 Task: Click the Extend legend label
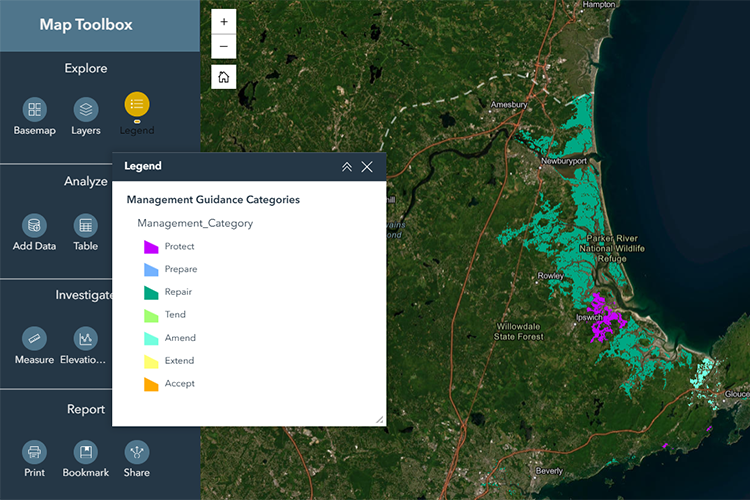point(179,360)
